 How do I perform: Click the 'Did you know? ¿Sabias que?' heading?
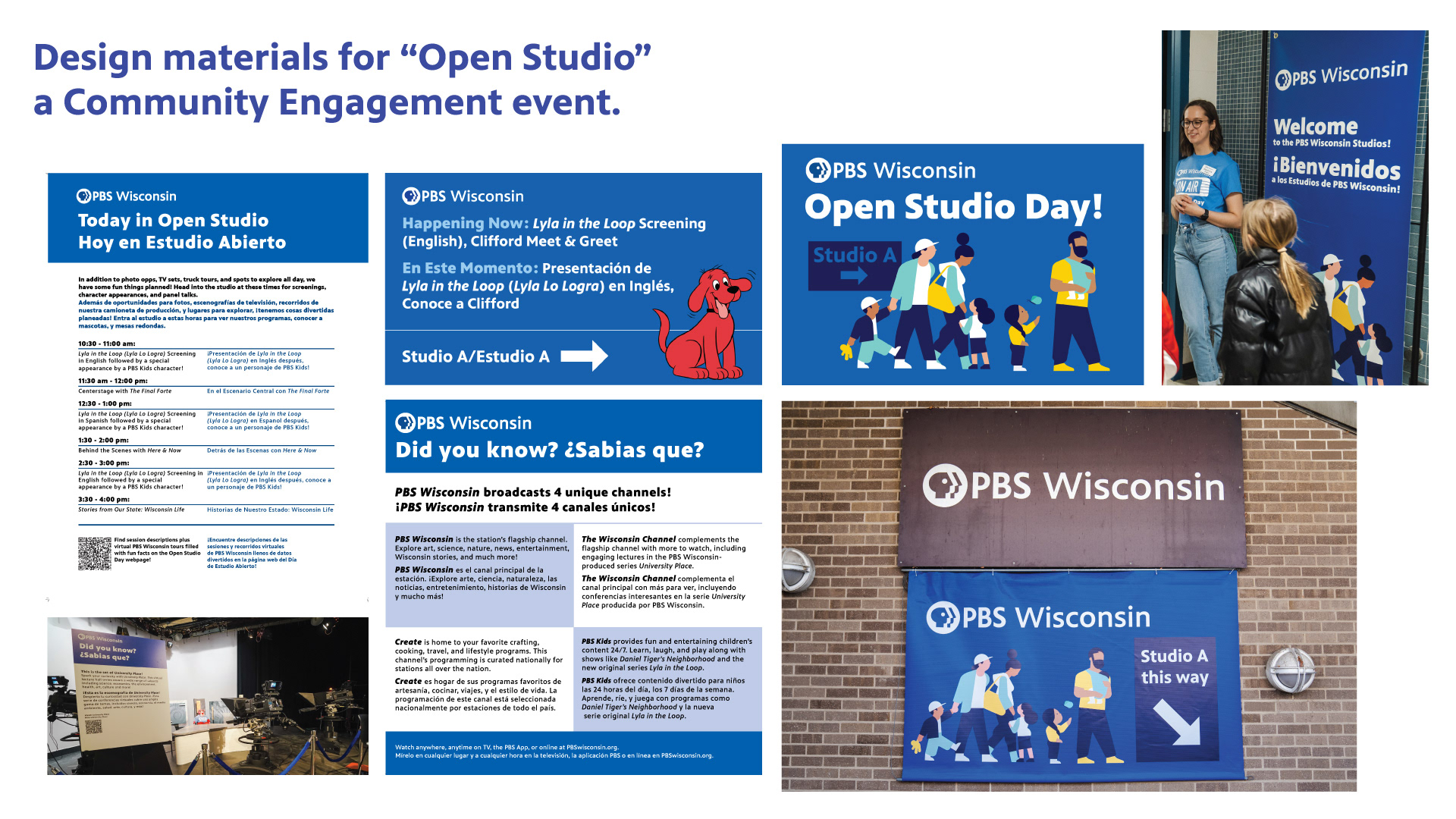click(x=550, y=450)
